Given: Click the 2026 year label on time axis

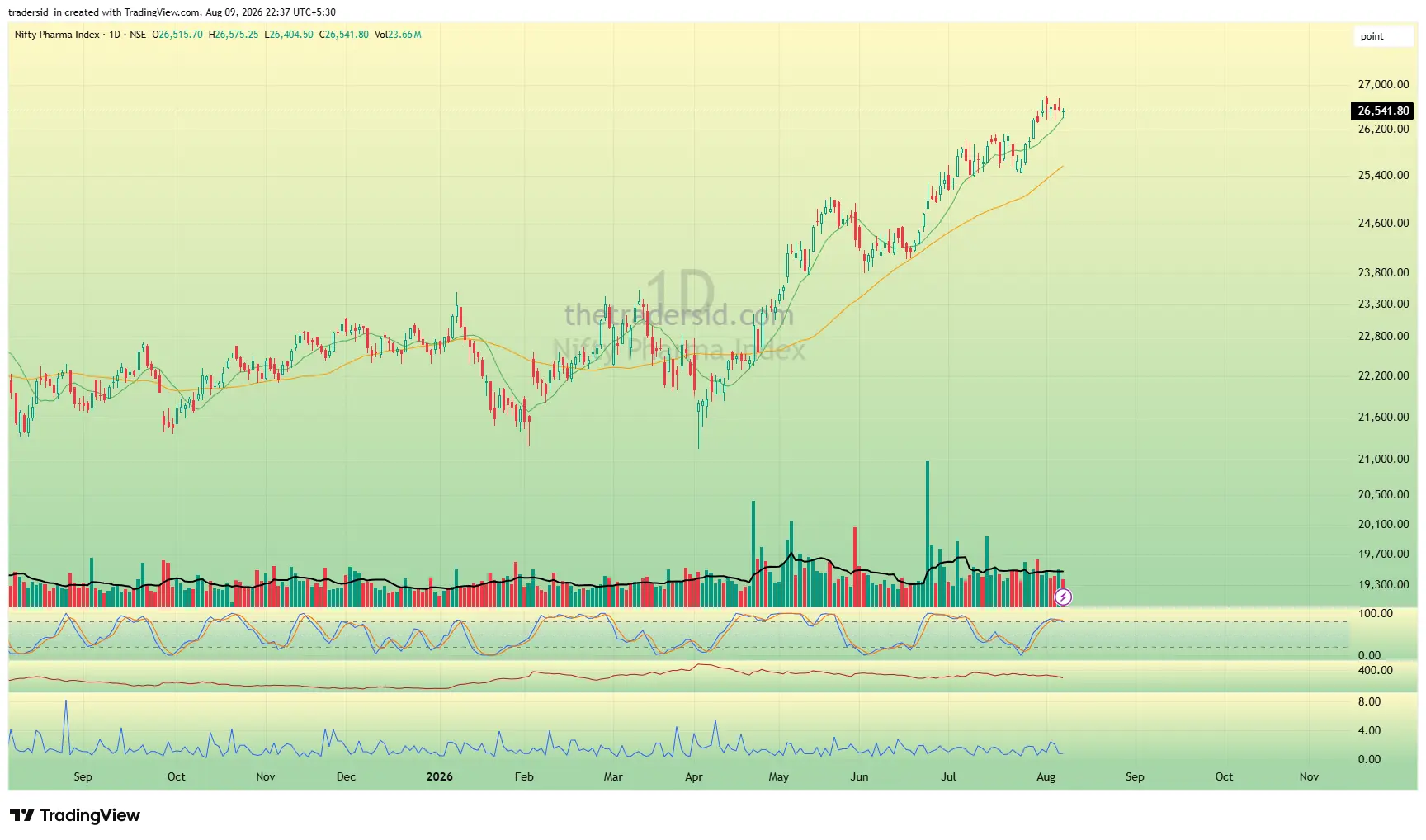Looking at the screenshot, I should pos(439,776).
